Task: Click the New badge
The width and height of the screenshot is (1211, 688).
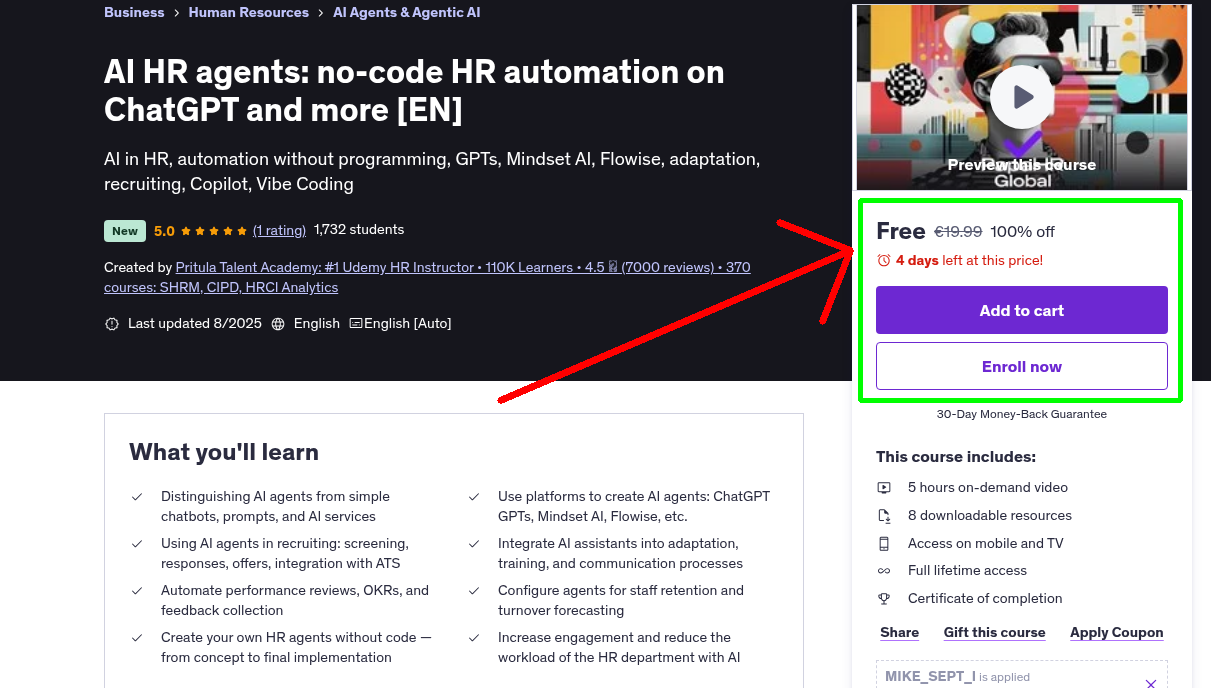Action: pyautogui.click(x=125, y=231)
